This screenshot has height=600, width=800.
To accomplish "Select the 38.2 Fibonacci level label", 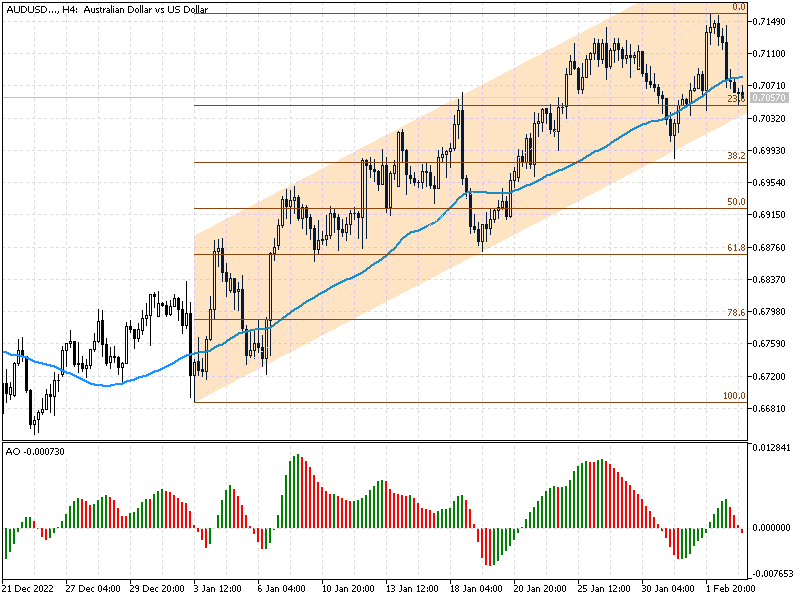I will (736, 156).
